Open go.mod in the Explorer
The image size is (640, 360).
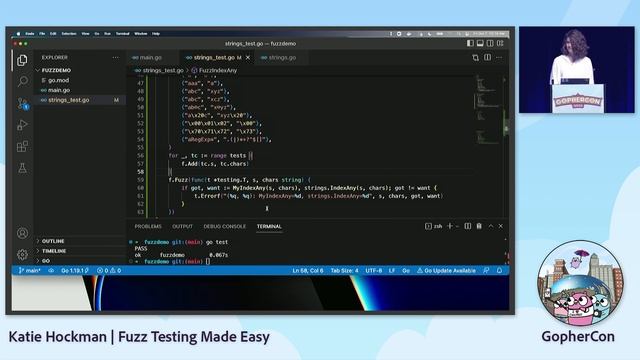(x=58, y=80)
